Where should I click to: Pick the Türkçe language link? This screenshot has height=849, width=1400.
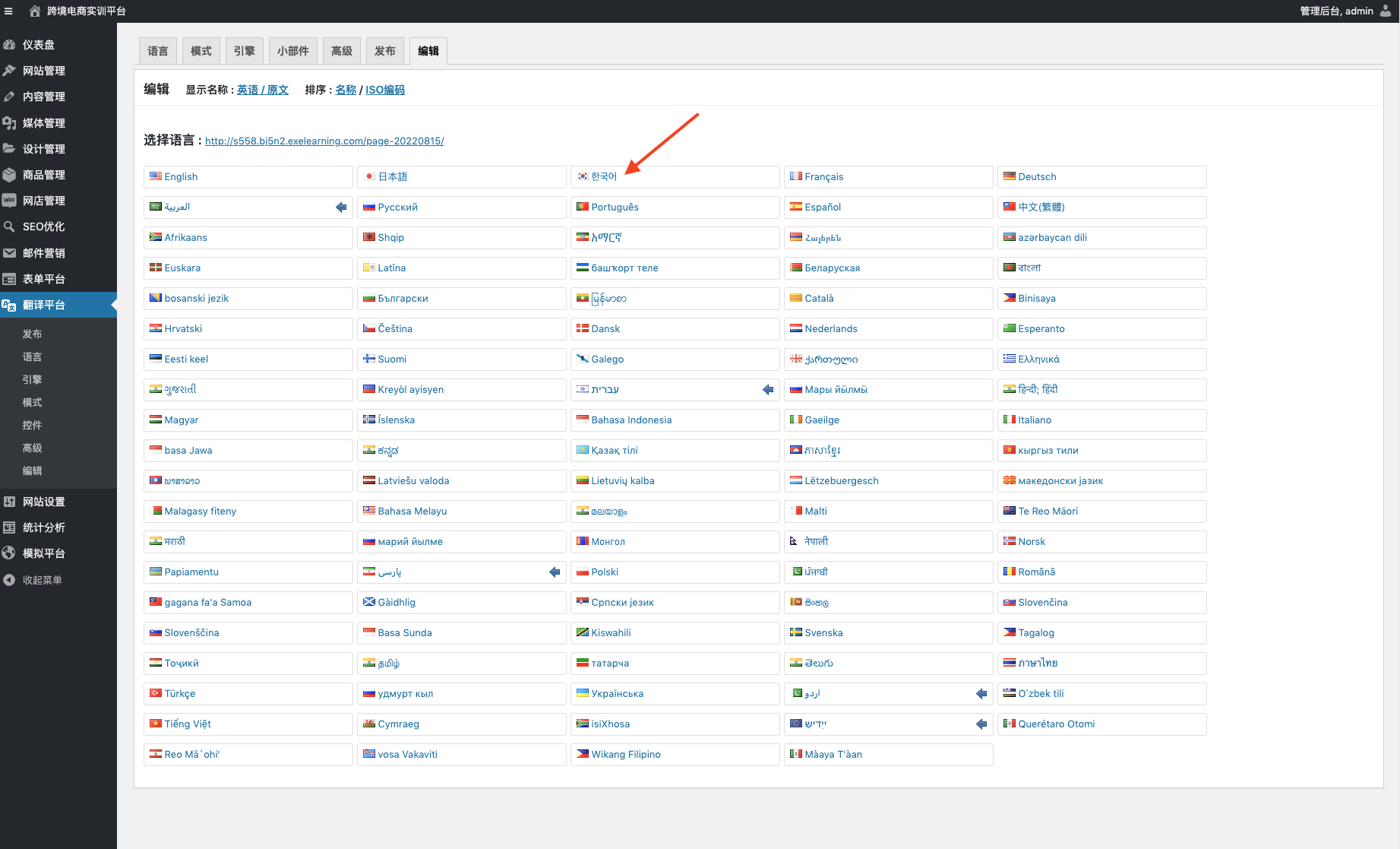(179, 694)
